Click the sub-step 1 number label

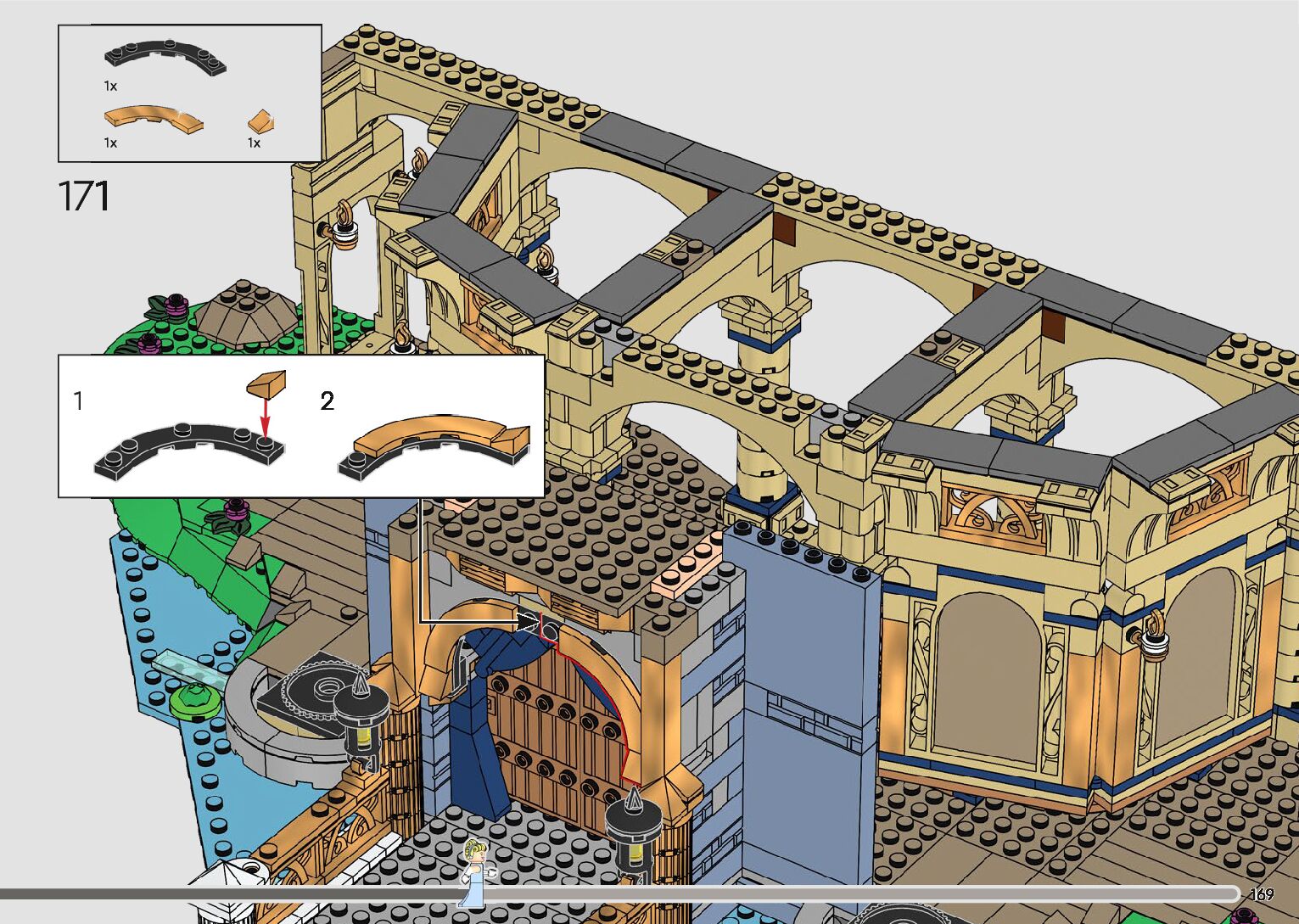79,400
